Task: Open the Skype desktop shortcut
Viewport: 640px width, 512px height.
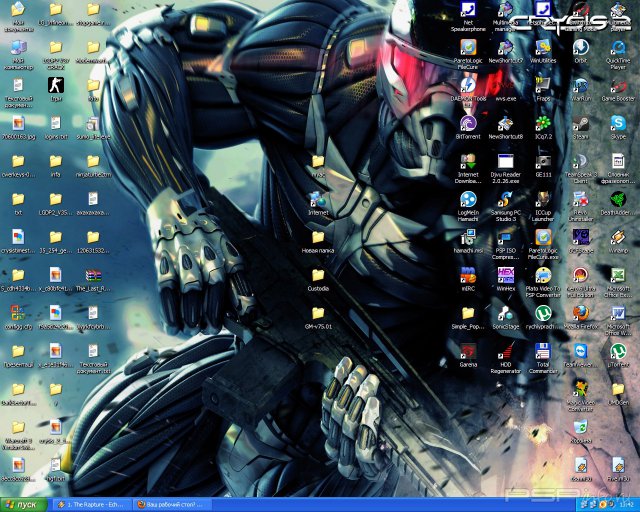Action: (x=618, y=123)
